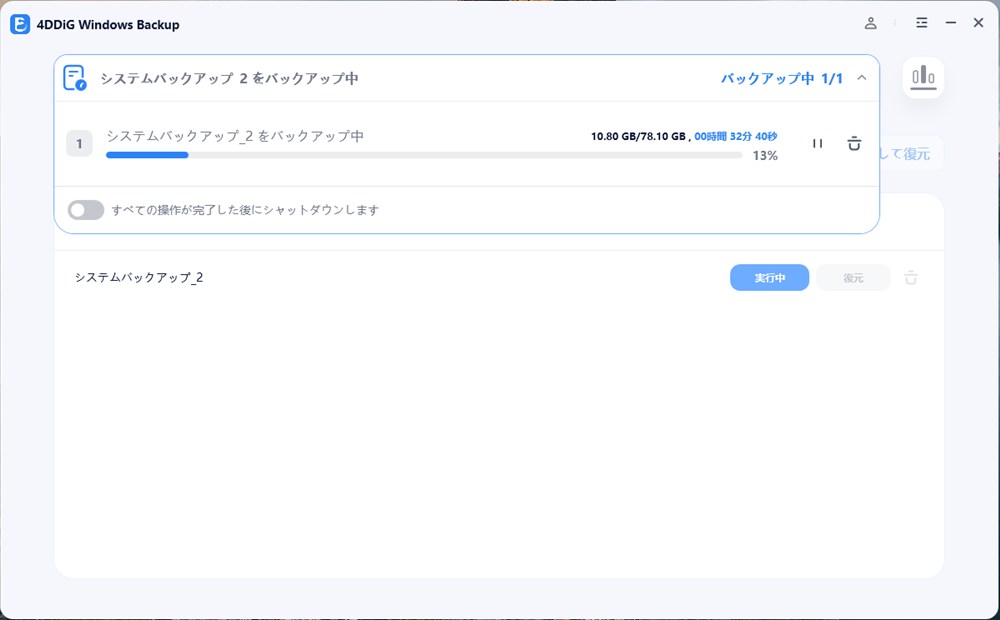
Task: Click the システムバックアップ 2 をバックアップ中 header
Action: 229,78
